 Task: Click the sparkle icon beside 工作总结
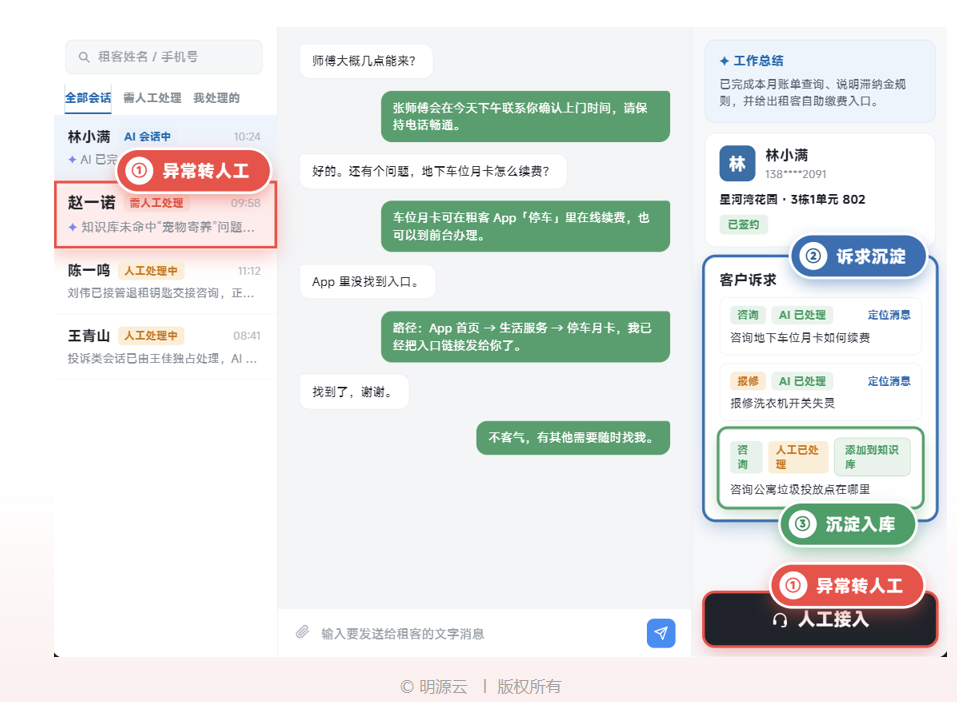(x=724, y=61)
